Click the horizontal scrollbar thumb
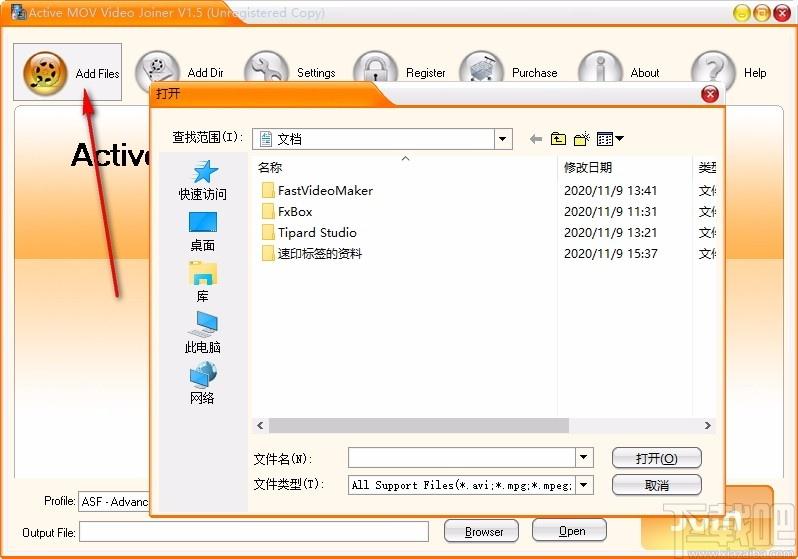Image resolution: width=798 pixels, height=559 pixels. 418,426
